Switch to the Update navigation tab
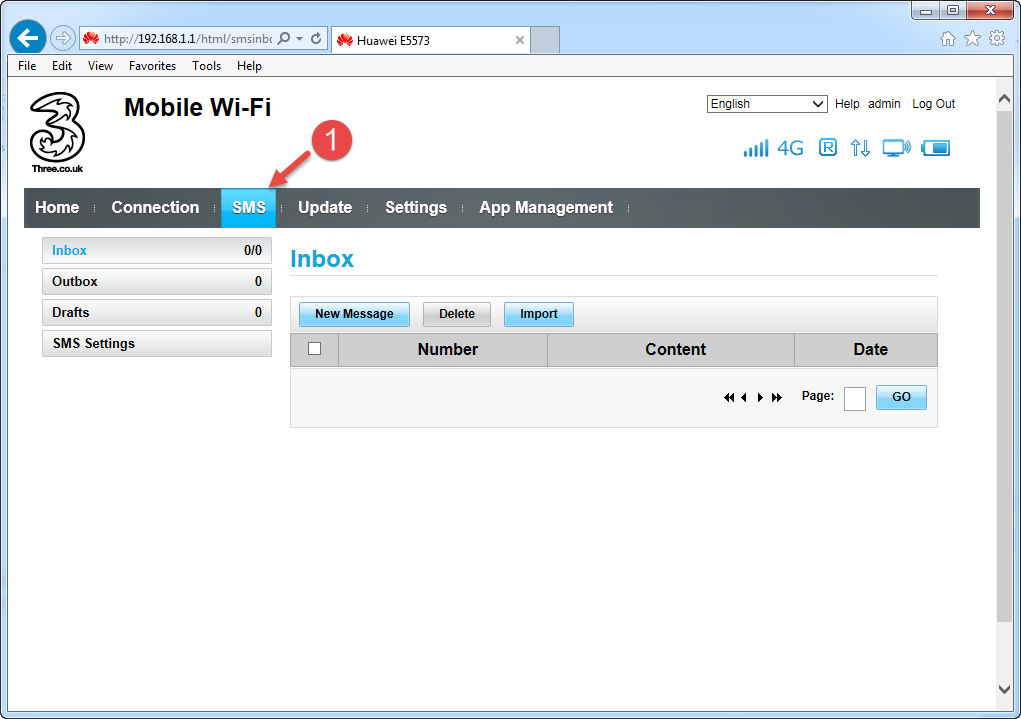 [325, 208]
